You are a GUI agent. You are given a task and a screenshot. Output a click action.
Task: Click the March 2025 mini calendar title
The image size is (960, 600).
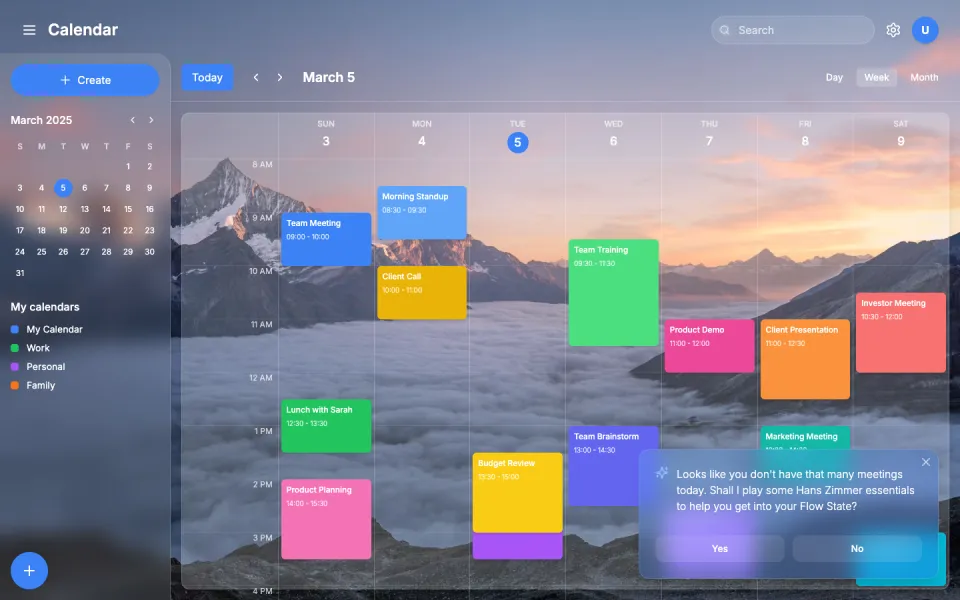coord(41,120)
